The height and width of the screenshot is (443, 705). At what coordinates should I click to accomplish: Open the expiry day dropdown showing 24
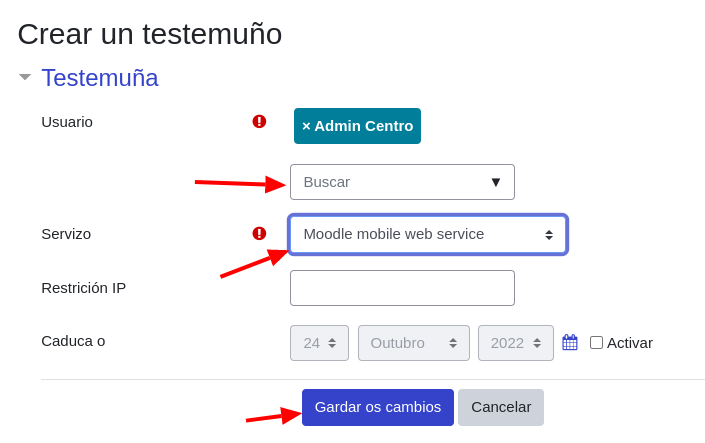[319, 343]
